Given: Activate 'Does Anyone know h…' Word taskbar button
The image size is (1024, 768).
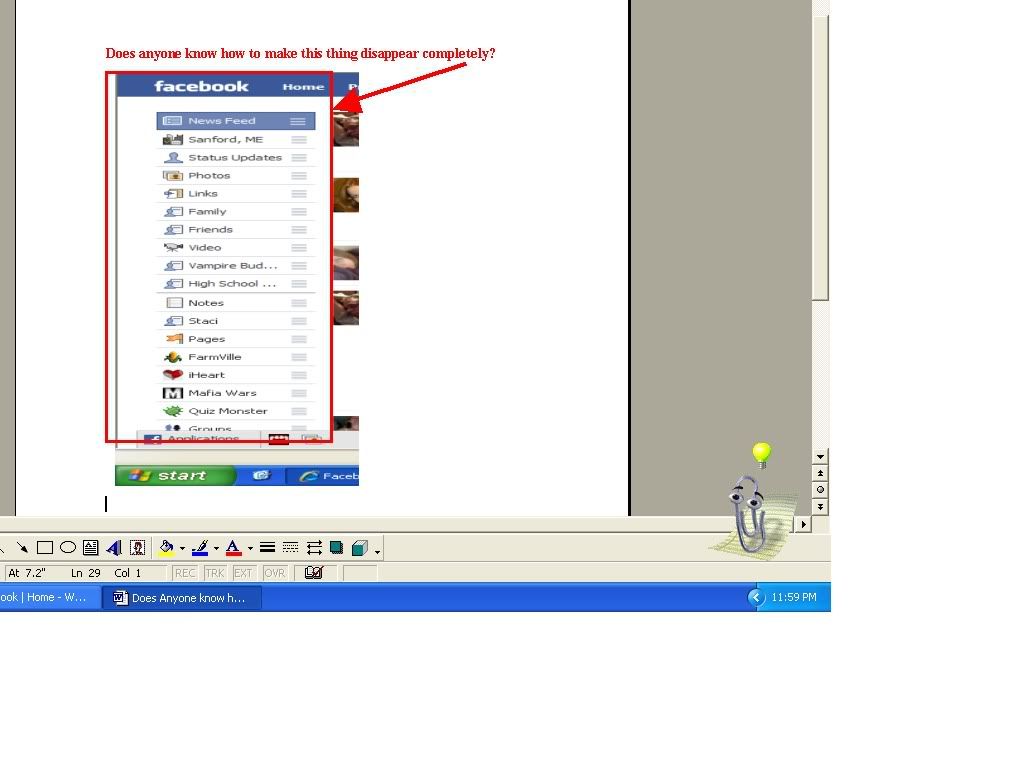Looking at the screenshot, I should point(182,598).
